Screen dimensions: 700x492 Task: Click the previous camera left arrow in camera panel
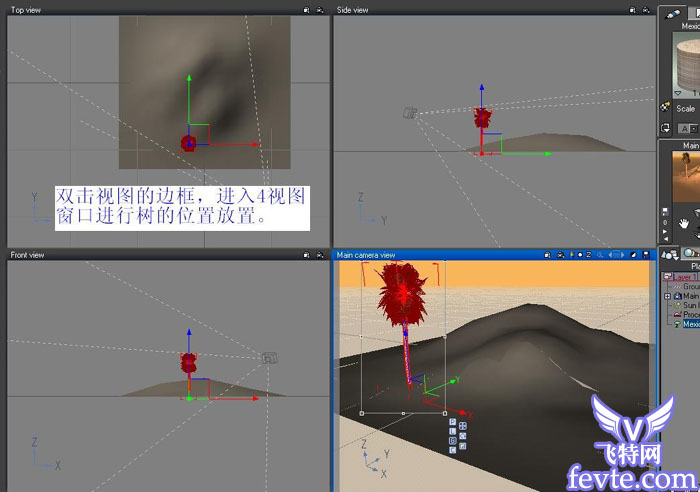665,239
